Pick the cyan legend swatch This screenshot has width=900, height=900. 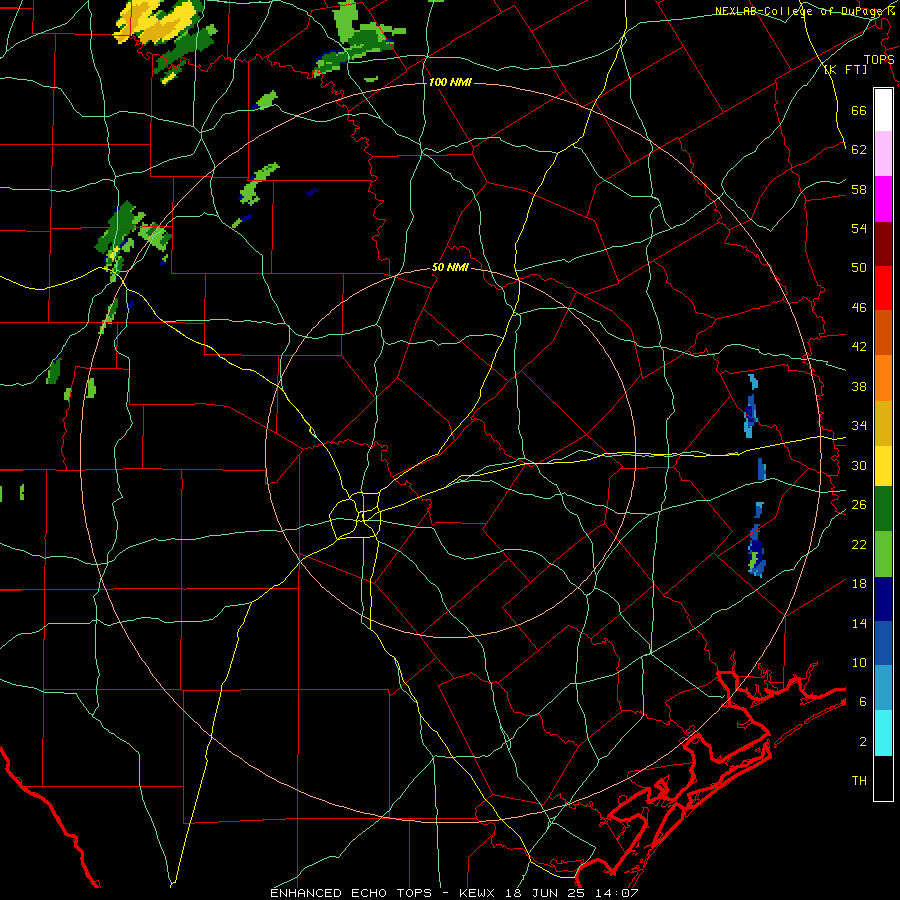pos(883,733)
